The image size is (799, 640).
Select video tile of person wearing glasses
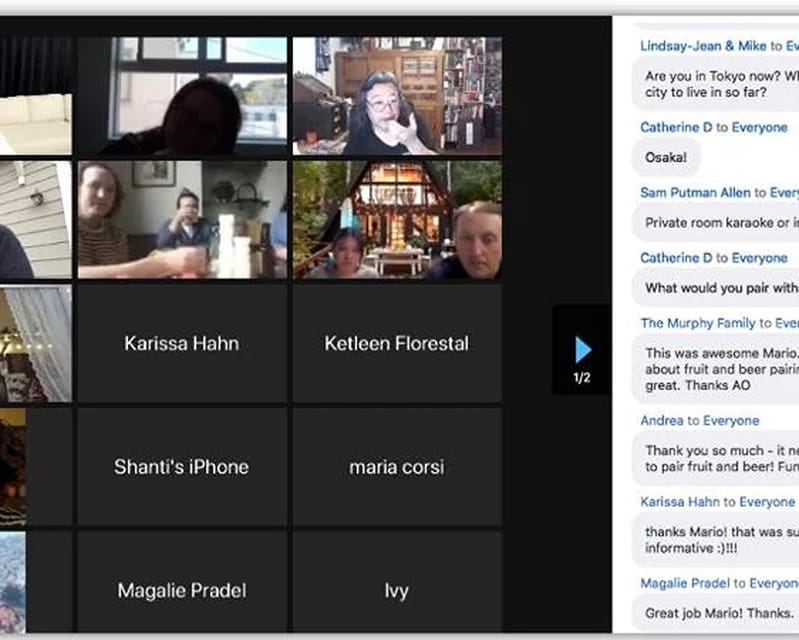tap(397, 96)
